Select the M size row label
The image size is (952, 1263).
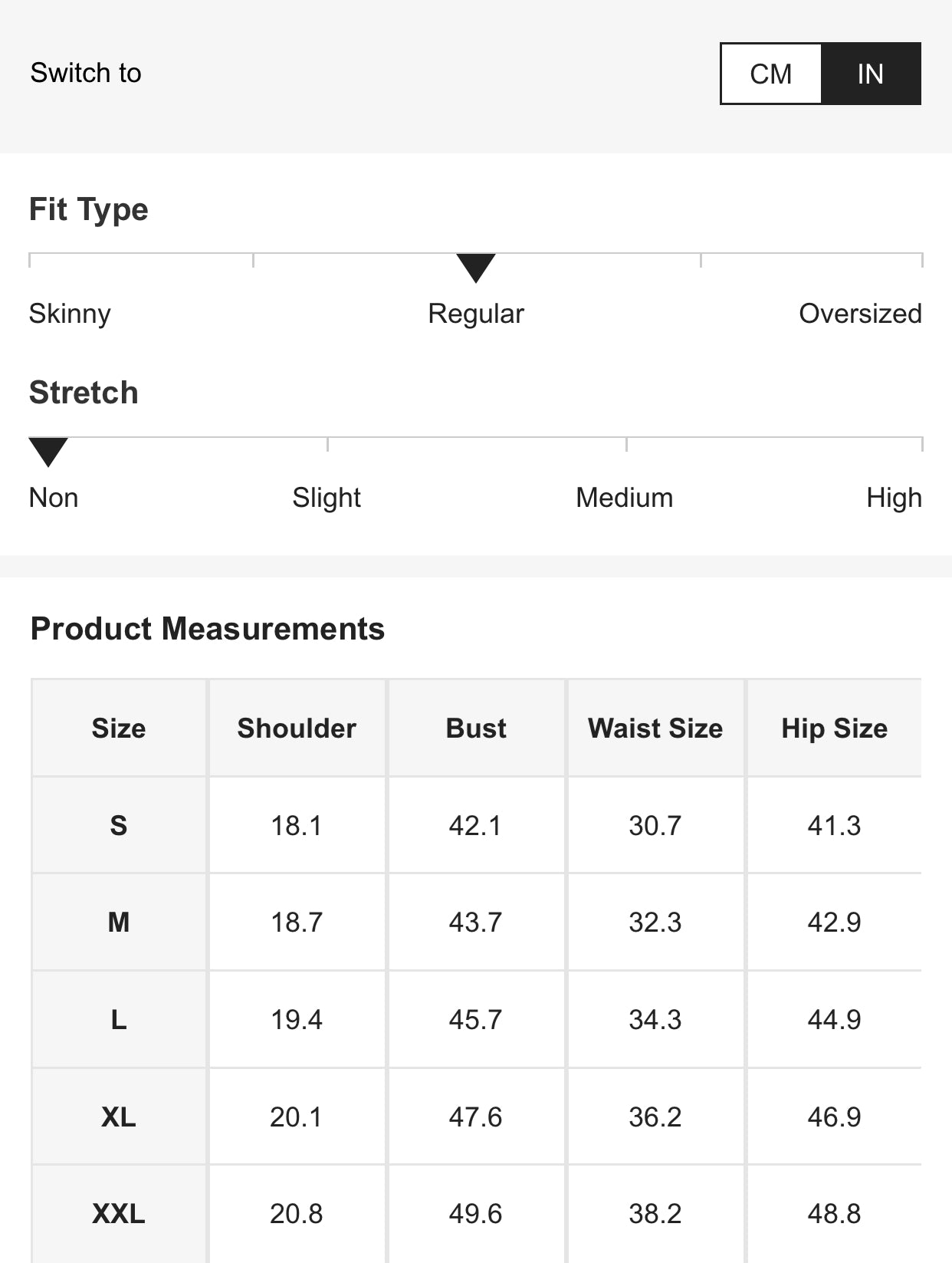click(119, 922)
